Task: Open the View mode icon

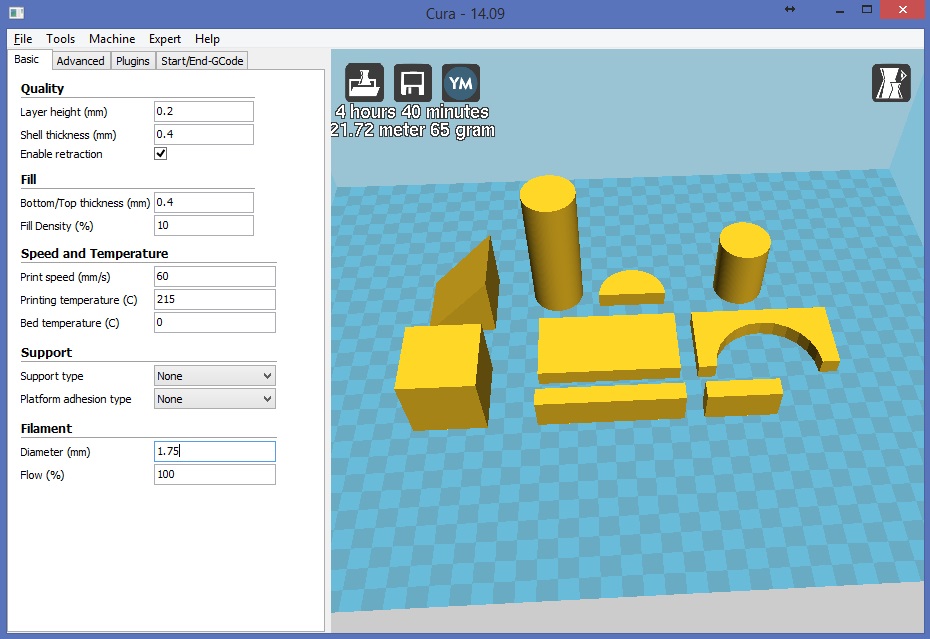Action: point(891,83)
